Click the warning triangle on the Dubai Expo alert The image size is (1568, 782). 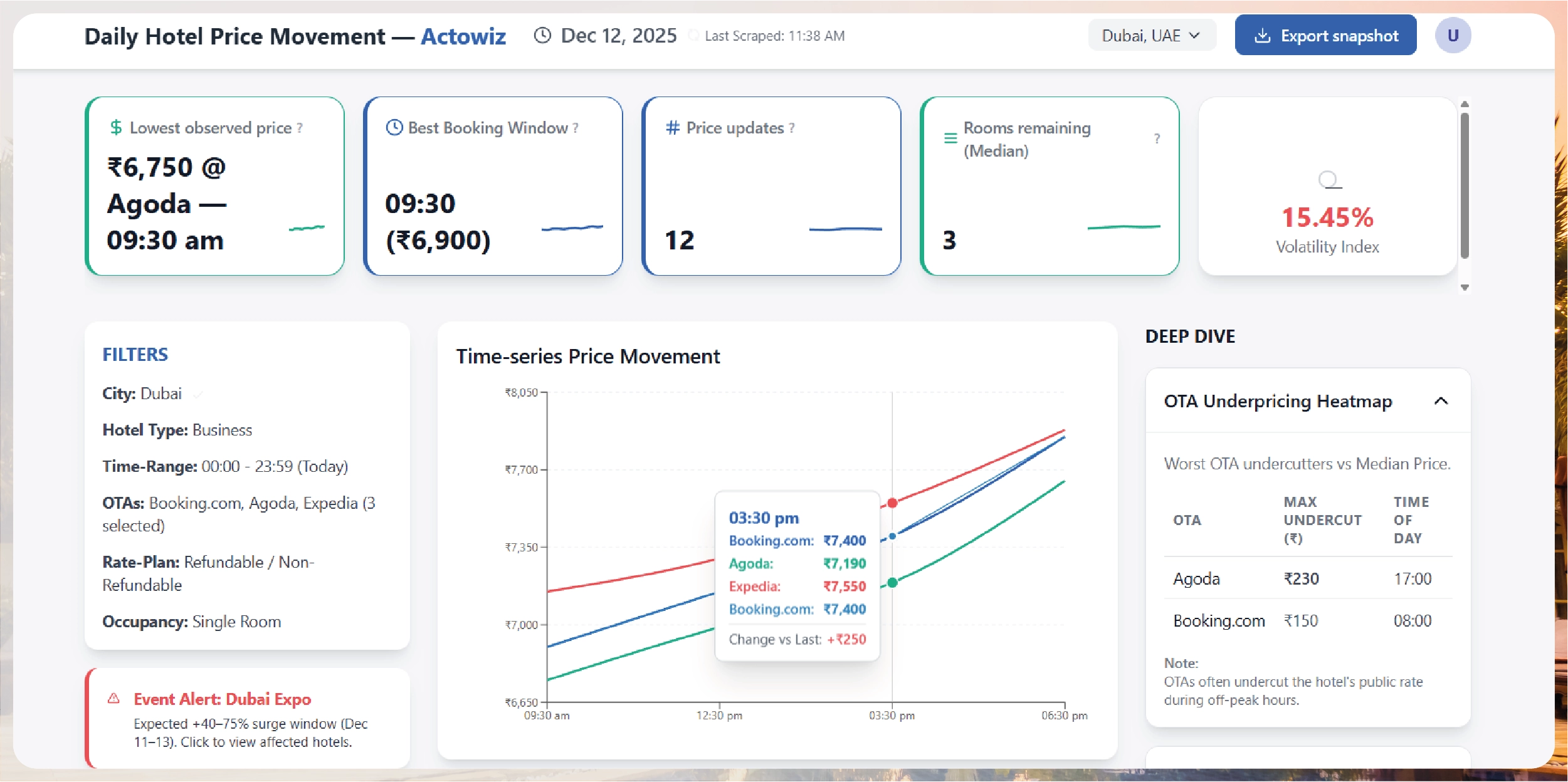click(113, 699)
